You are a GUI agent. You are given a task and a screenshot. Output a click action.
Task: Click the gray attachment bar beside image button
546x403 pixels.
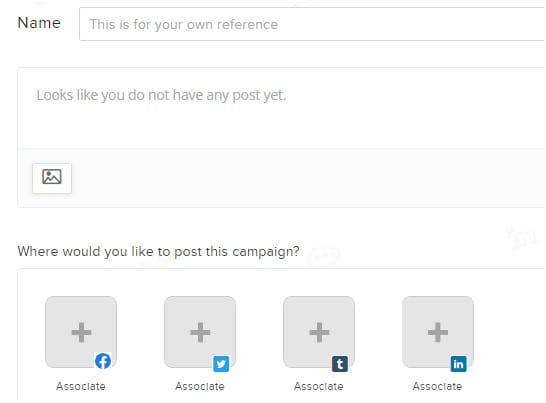[306, 178]
